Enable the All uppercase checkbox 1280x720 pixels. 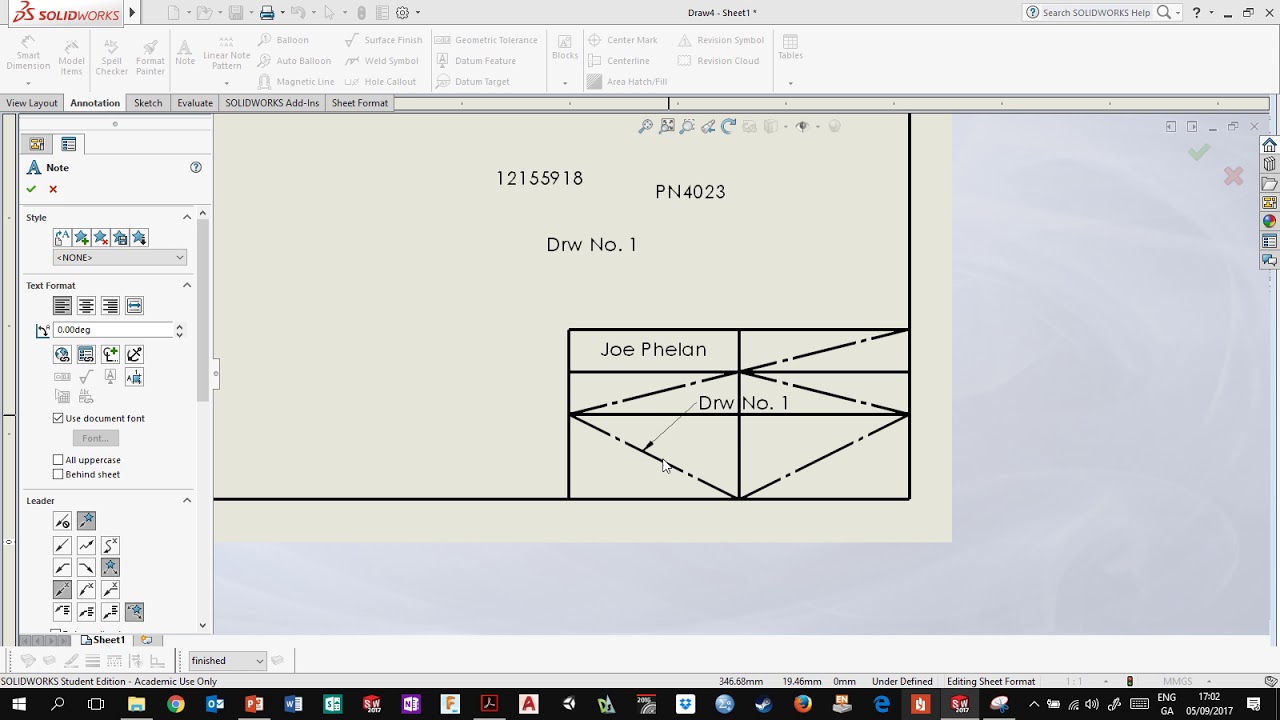pos(58,460)
